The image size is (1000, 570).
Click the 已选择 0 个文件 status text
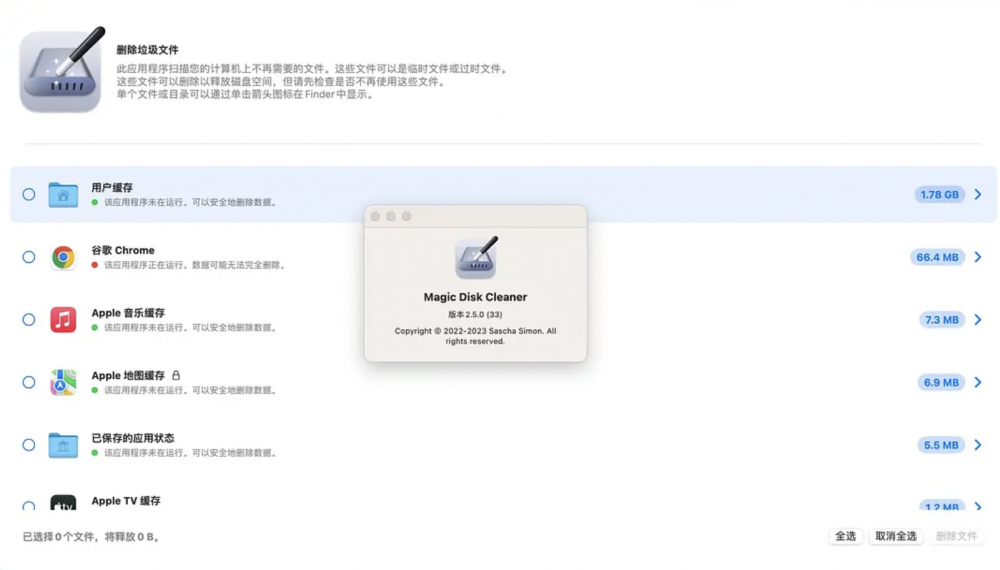(91, 537)
